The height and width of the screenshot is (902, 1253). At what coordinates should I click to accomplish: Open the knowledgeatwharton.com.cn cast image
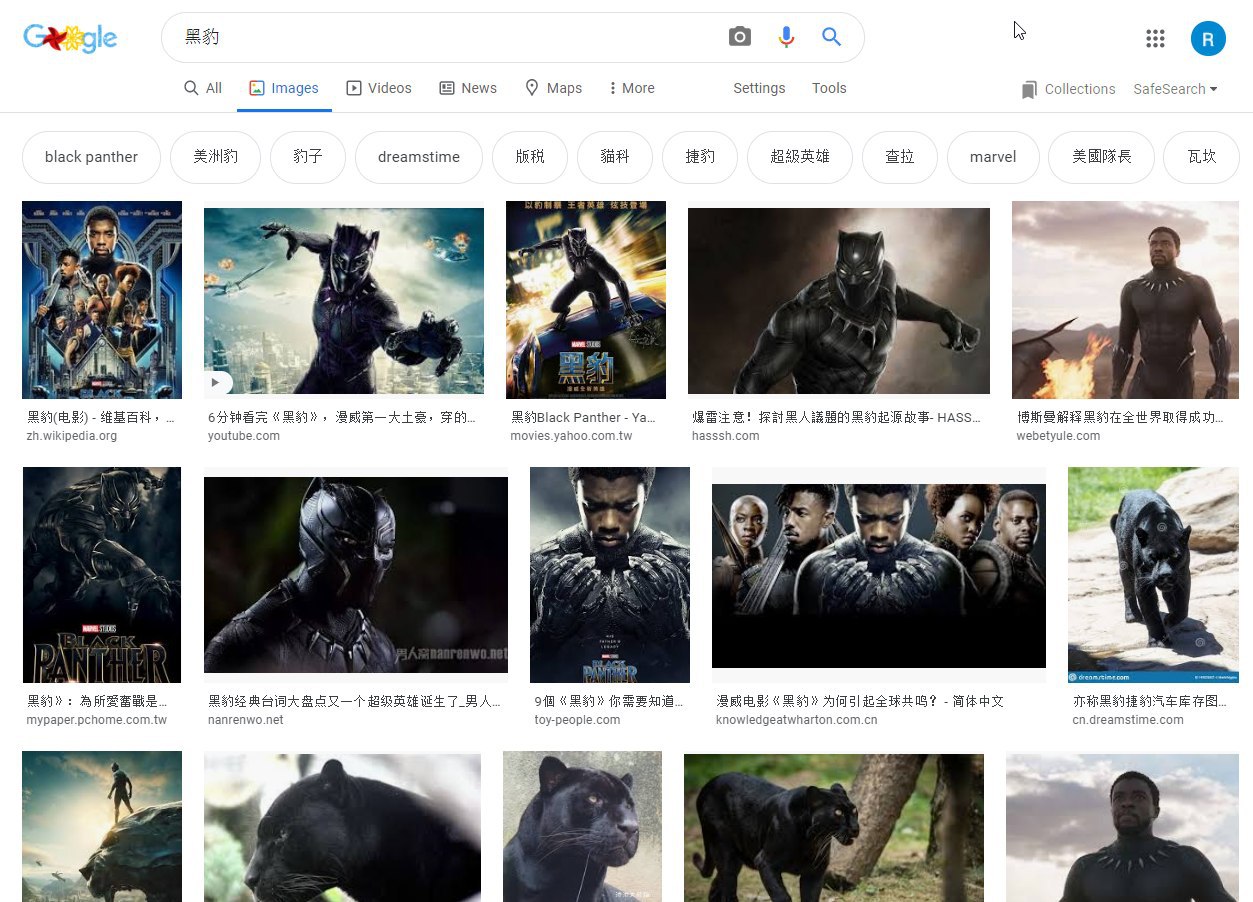click(879, 576)
